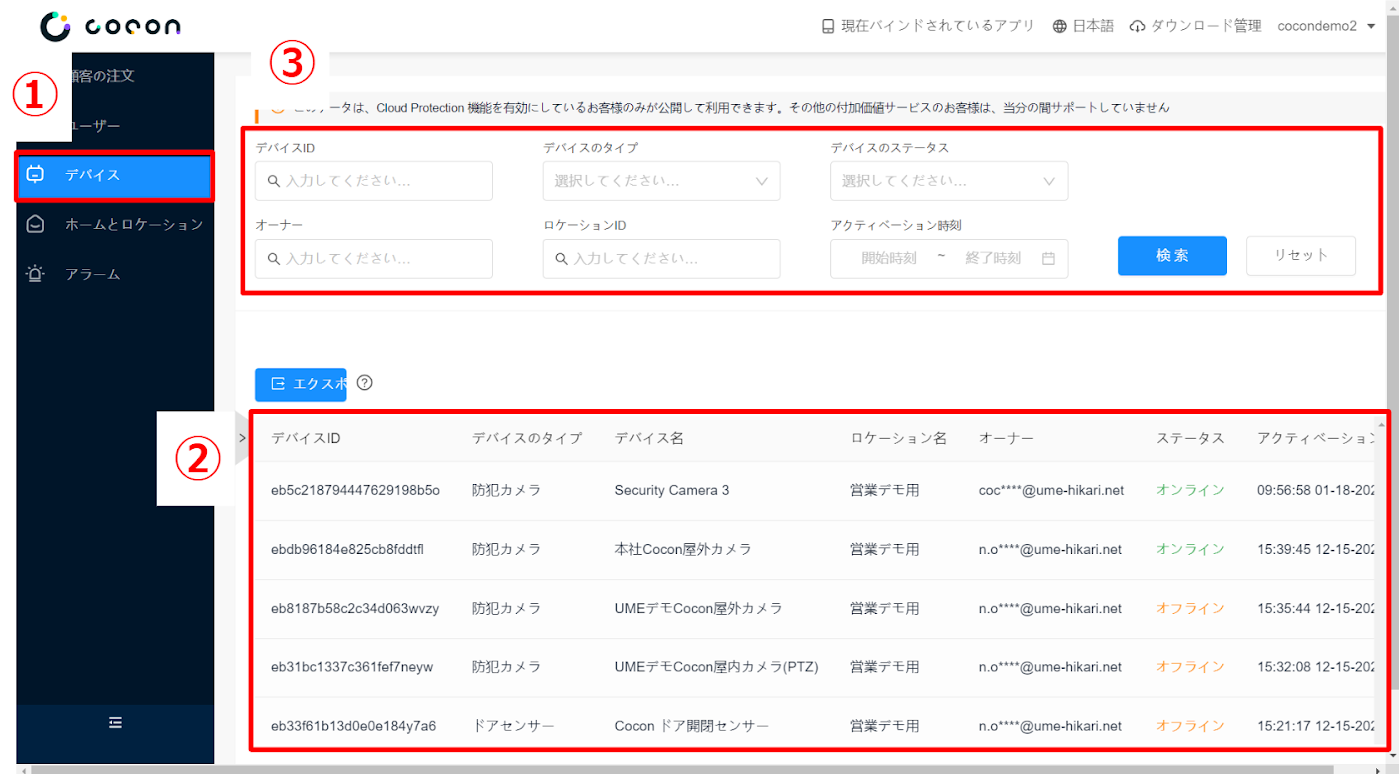Click the 終了時刻 date field

(x=993, y=258)
